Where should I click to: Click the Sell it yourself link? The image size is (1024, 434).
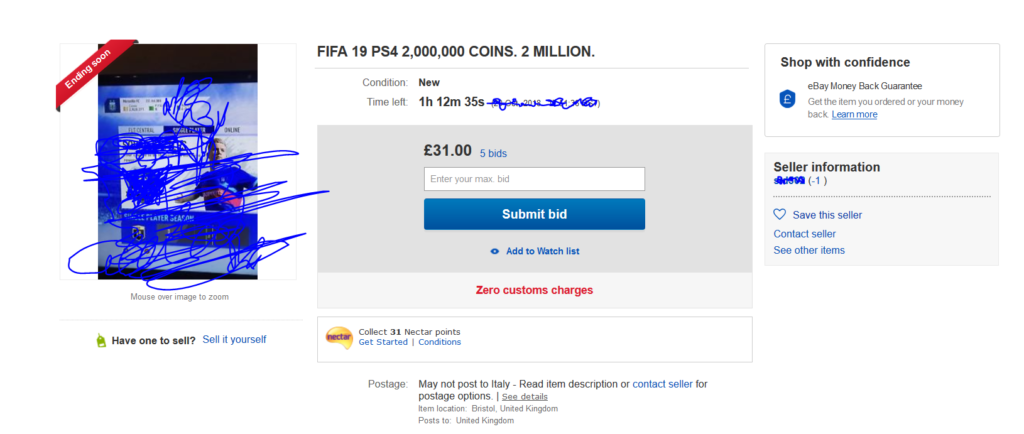pos(234,340)
